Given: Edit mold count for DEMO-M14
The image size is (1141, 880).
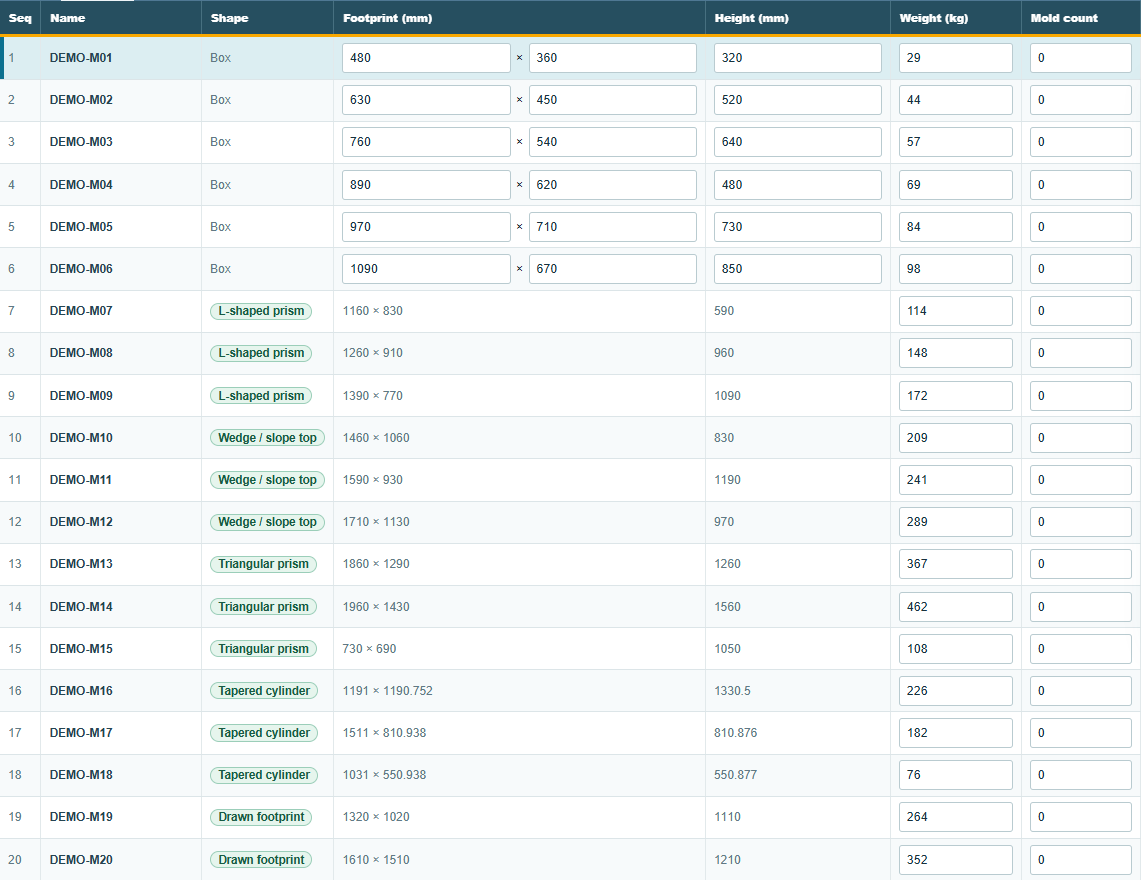Looking at the screenshot, I should 1081,607.
